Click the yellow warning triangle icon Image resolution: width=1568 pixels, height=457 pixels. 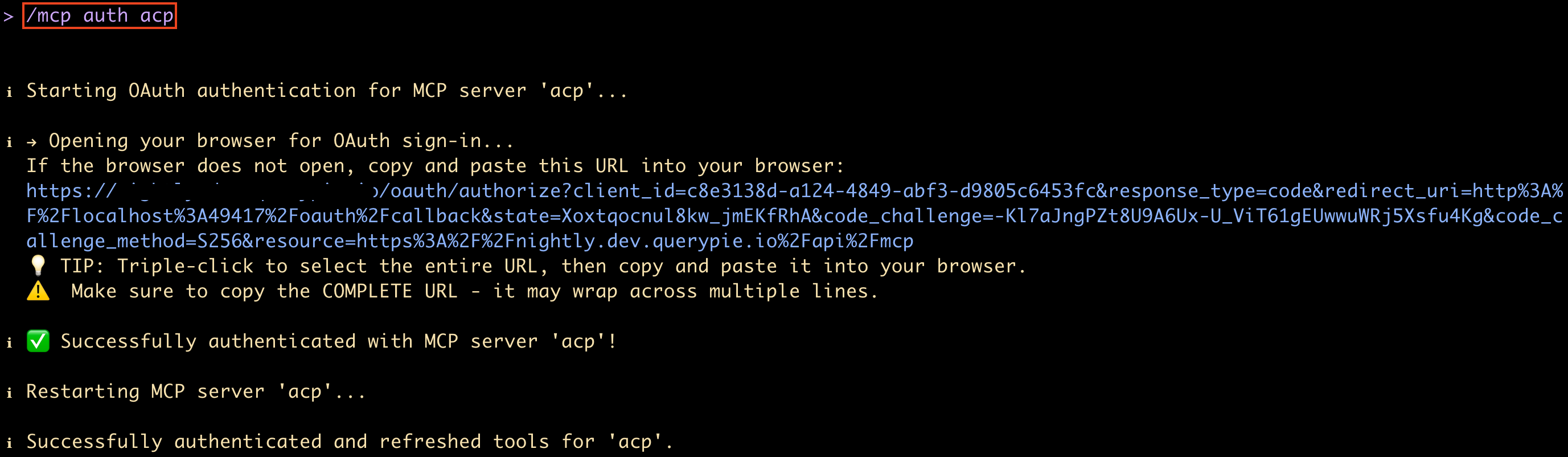point(38,291)
